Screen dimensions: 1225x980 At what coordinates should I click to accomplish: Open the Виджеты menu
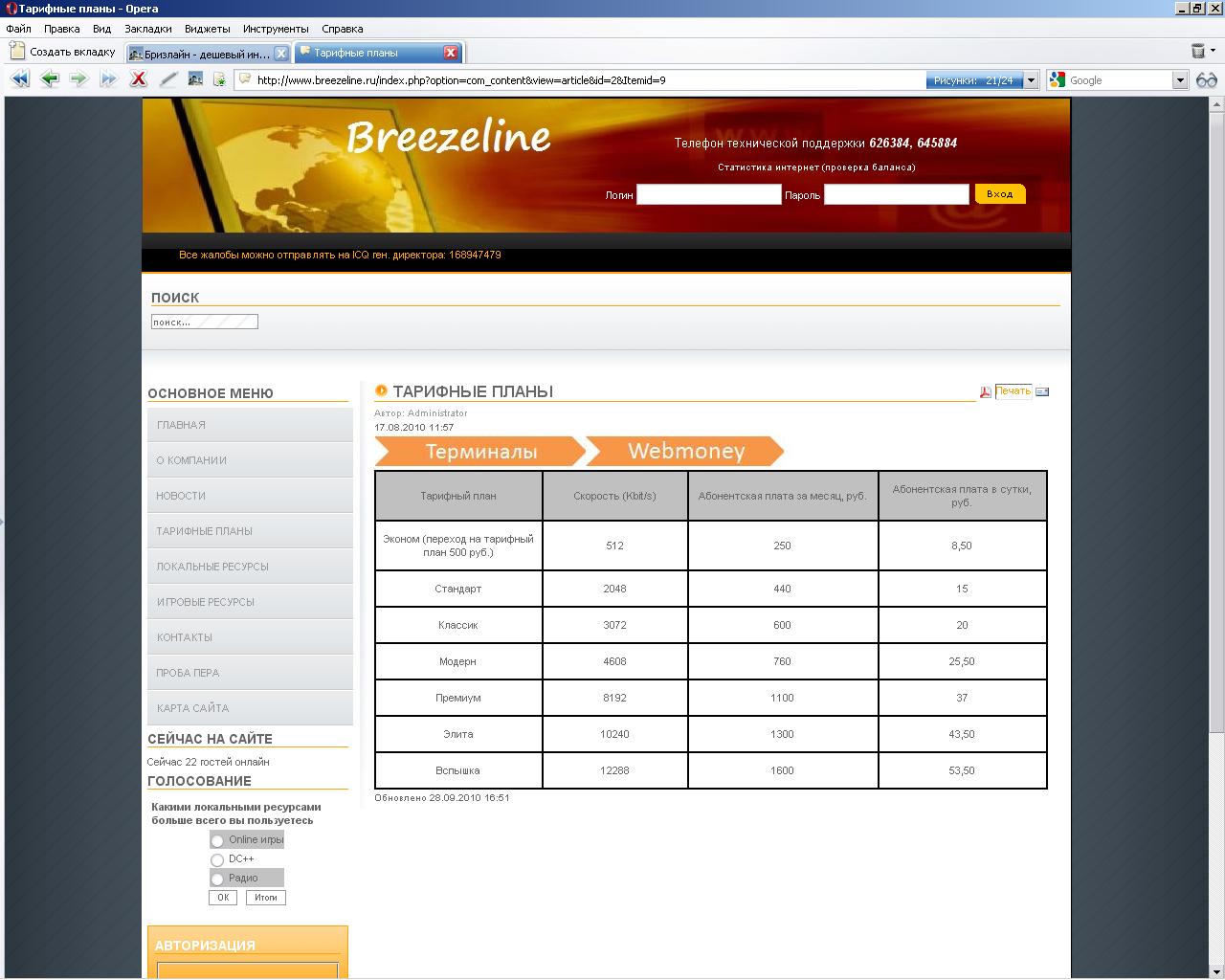(x=207, y=29)
